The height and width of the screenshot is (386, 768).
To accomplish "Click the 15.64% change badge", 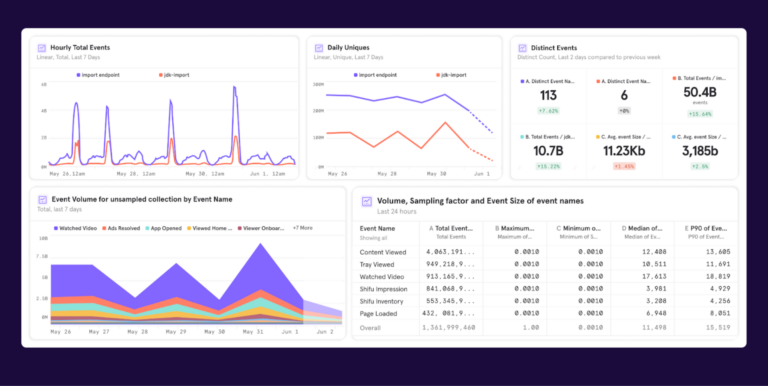I will point(700,114).
